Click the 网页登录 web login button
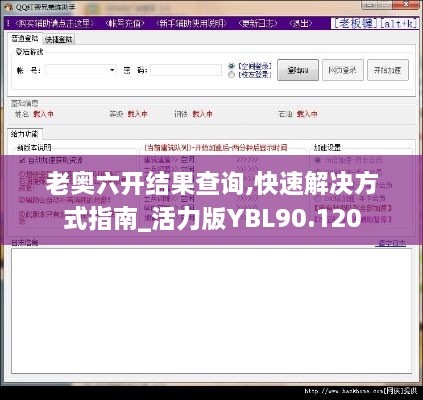Viewport: 423px width, 400px height. 343,70
